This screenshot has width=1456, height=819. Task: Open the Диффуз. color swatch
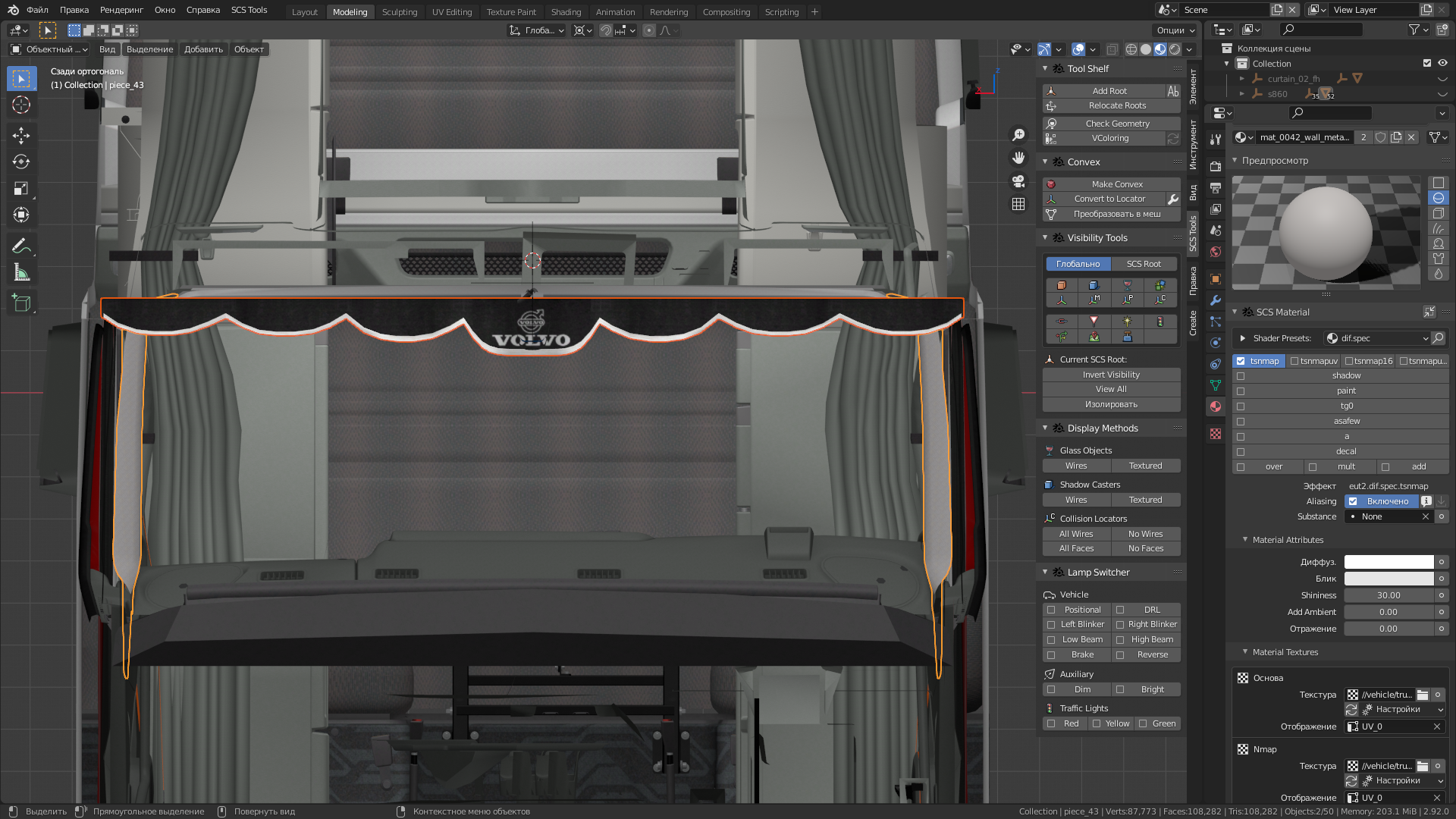point(1389,562)
